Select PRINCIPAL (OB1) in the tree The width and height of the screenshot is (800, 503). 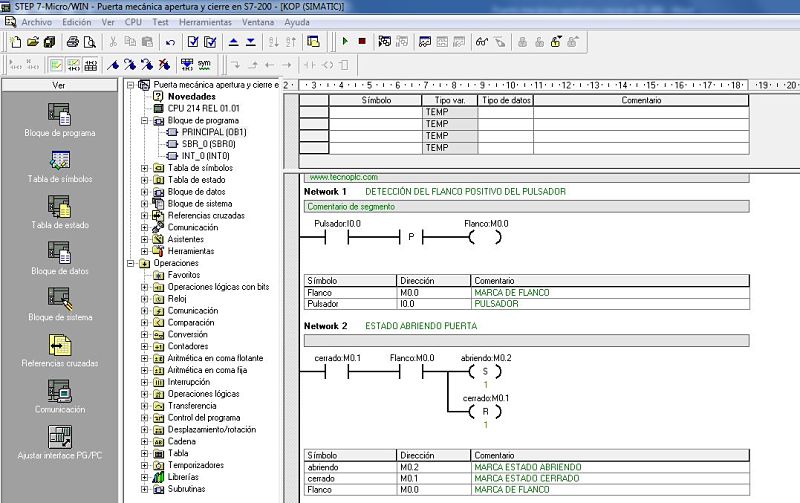coord(214,132)
